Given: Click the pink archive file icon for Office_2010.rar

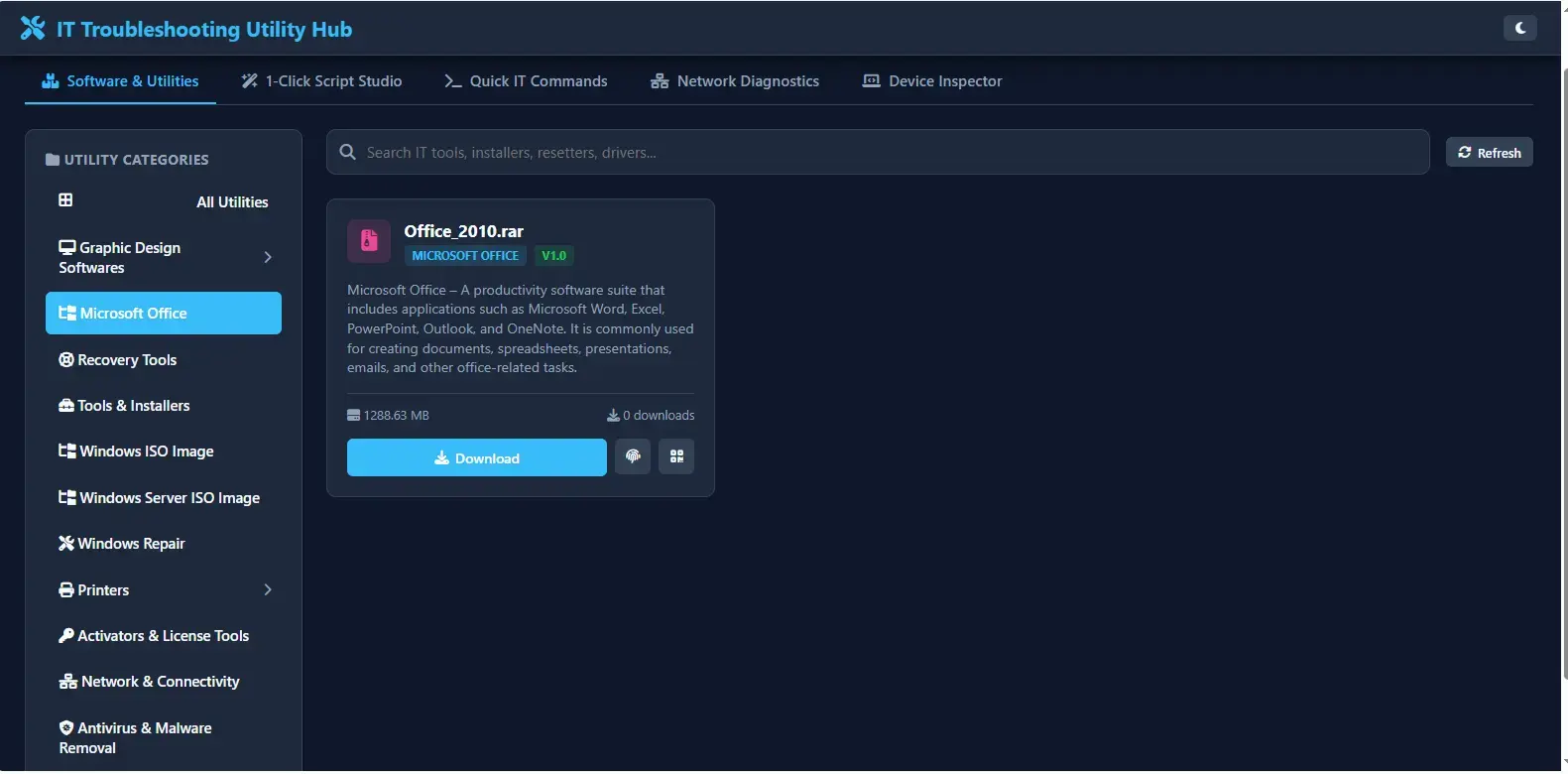Looking at the screenshot, I should click(x=369, y=241).
